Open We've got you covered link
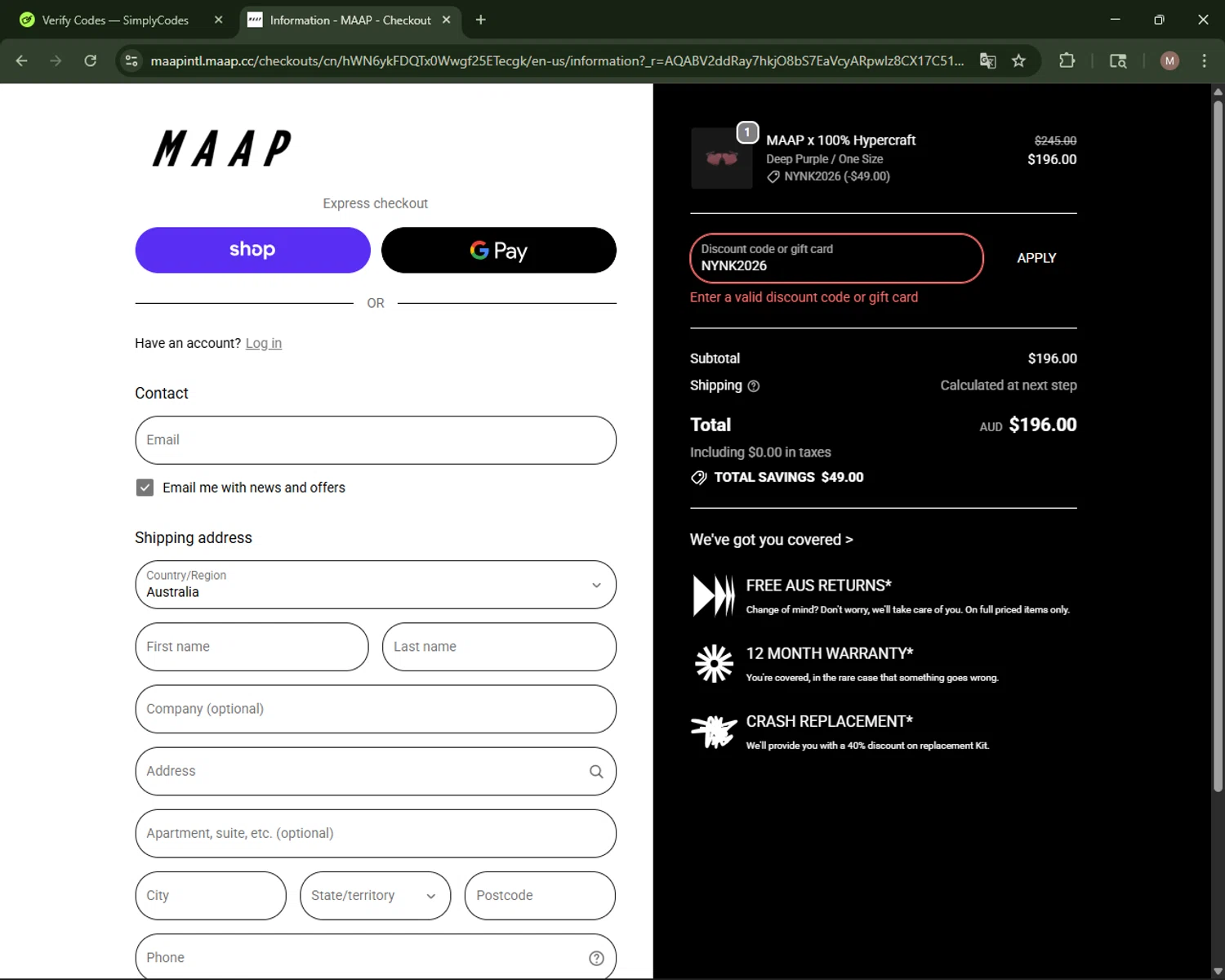The image size is (1225, 980). pyautogui.click(x=771, y=540)
